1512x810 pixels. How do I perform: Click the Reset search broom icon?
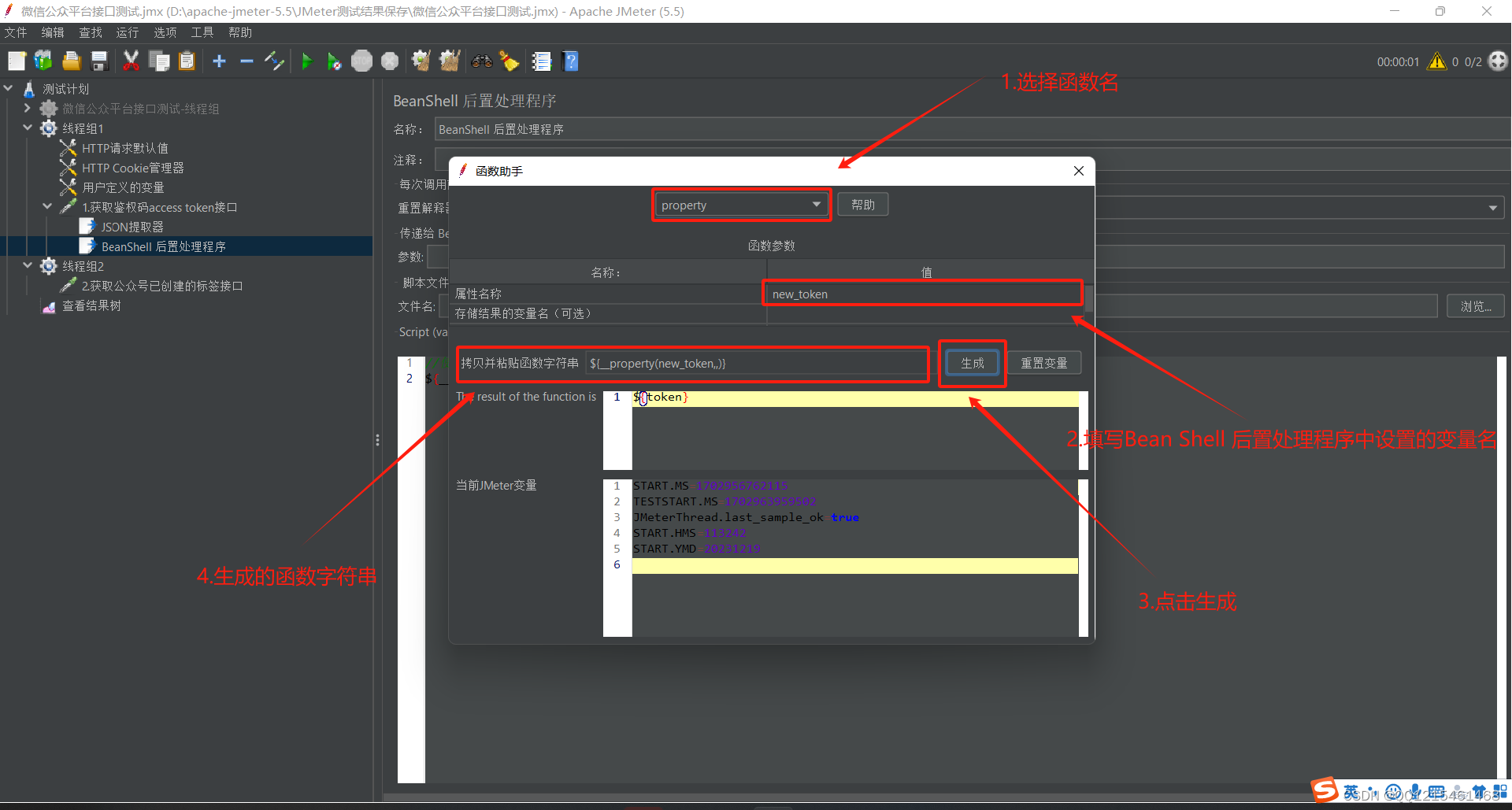click(510, 61)
